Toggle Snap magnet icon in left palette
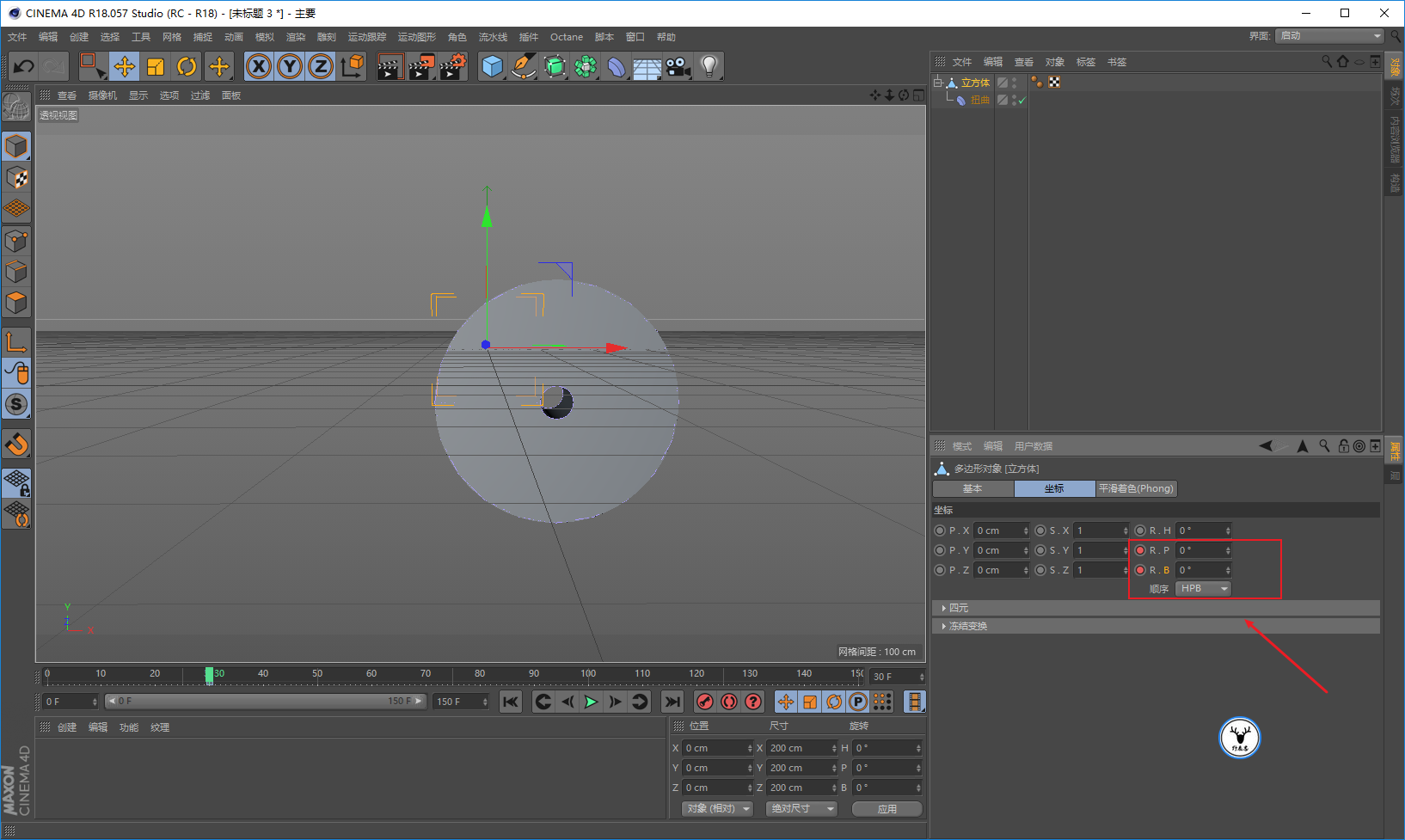The image size is (1405, 840). pyautogui.click(x=16, y=445)
